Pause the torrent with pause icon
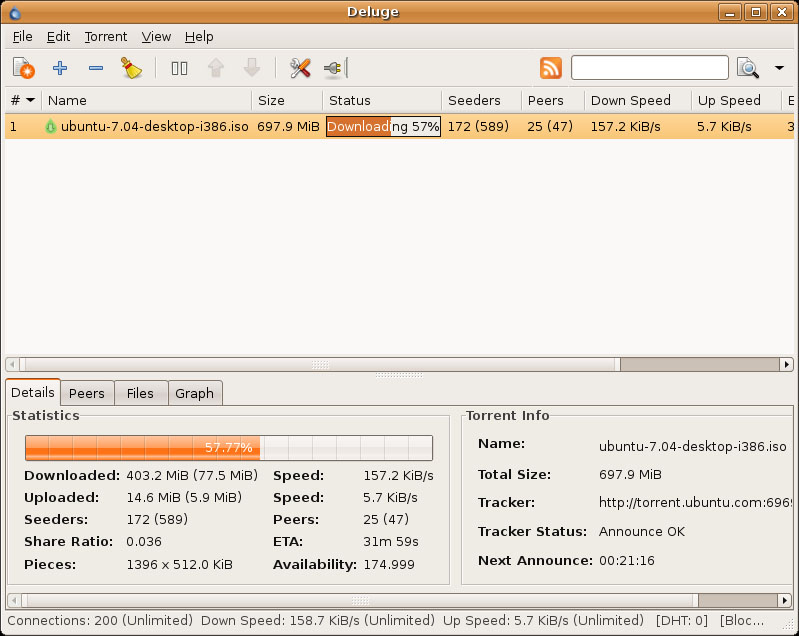Screen dimensions: 799x636 pyautogui.click(x=179, y=68)
